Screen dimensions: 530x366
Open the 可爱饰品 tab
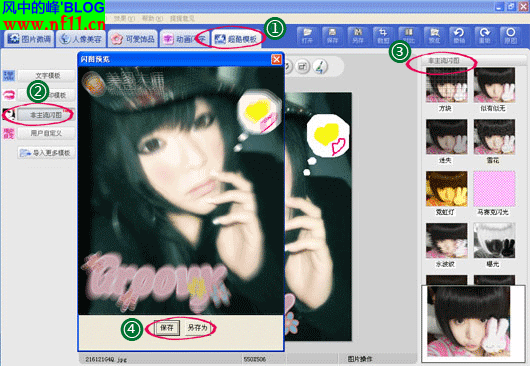tap(133, 39)
